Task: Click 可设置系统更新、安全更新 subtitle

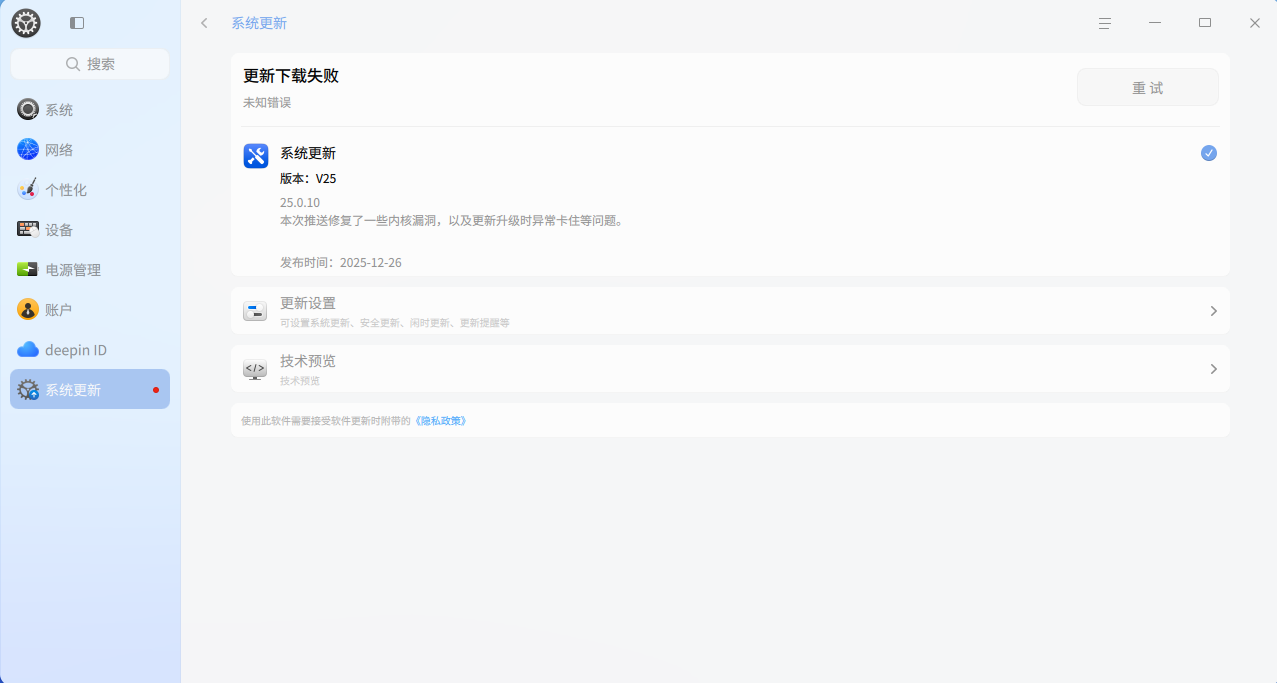Action: point(395,324)
